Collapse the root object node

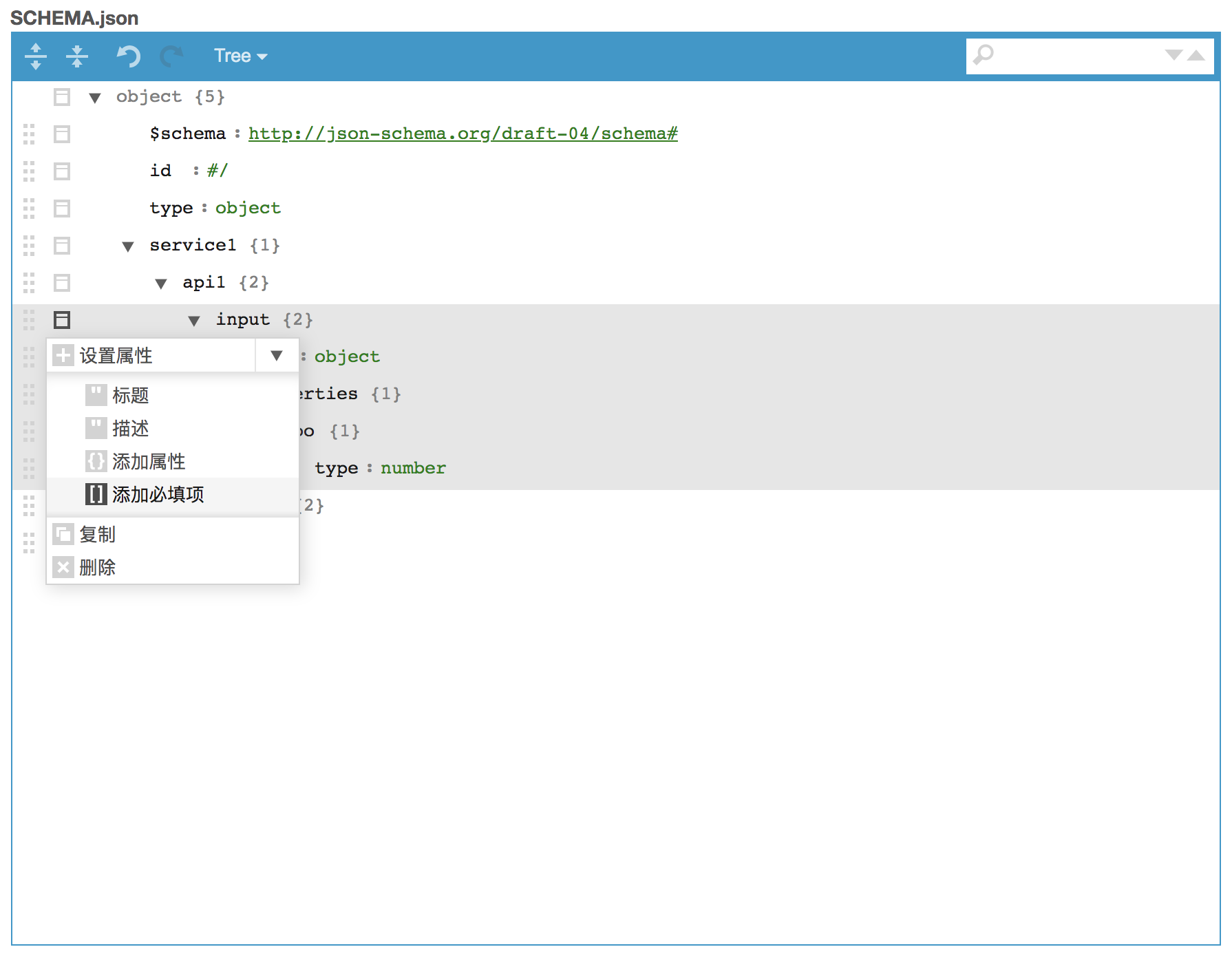click(95, 98)
